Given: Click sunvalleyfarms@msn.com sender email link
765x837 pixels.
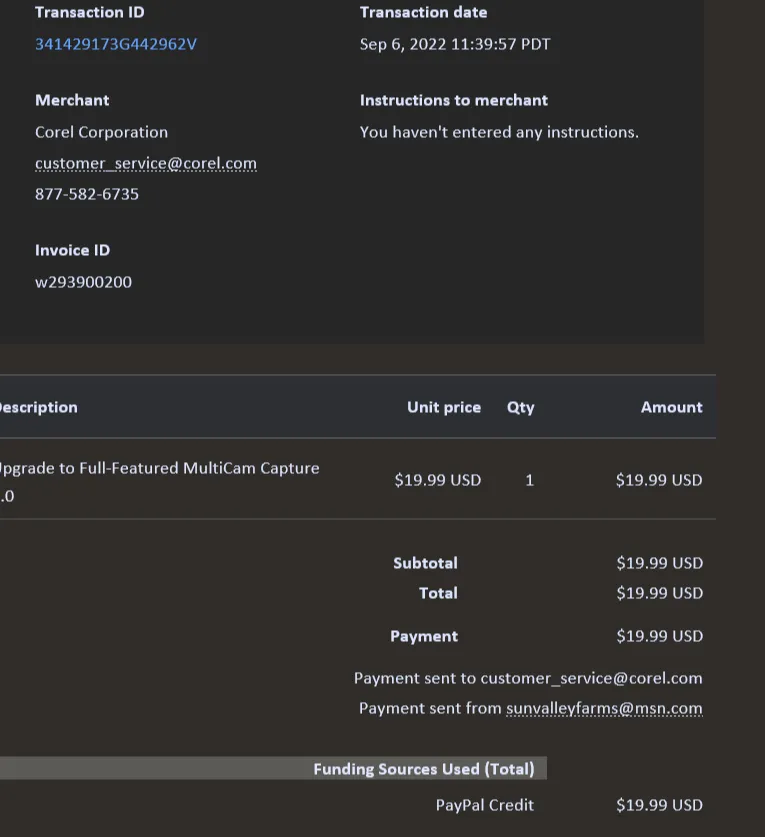Looking at the screenshot, I should click(x=604, y=708).
